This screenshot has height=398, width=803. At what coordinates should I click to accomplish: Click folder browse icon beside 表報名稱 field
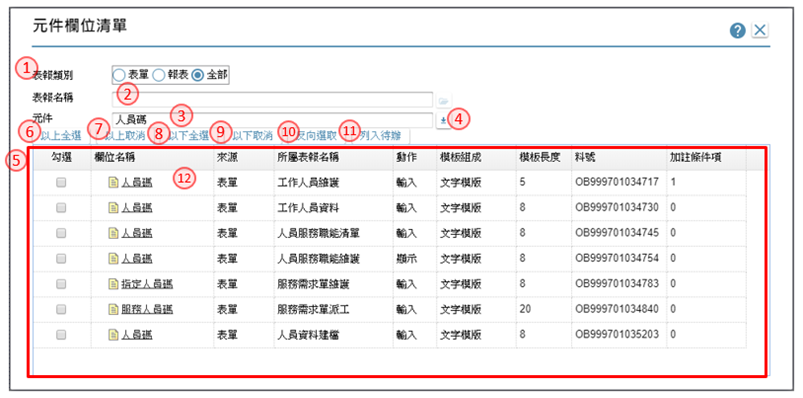pos(443,100)
